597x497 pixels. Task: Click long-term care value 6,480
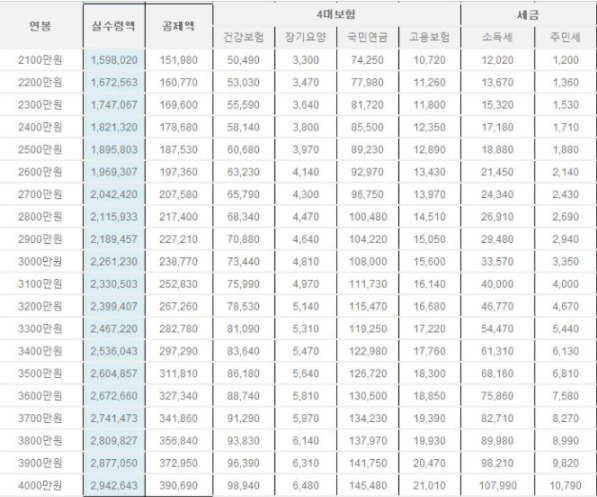305,486
